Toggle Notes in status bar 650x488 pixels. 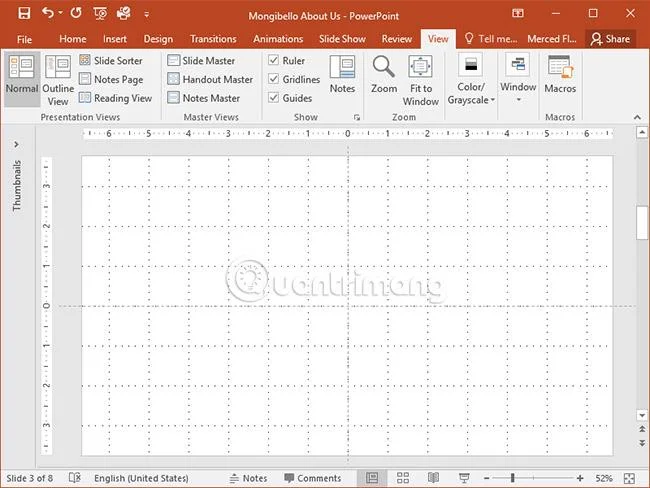tap(248, 478)
